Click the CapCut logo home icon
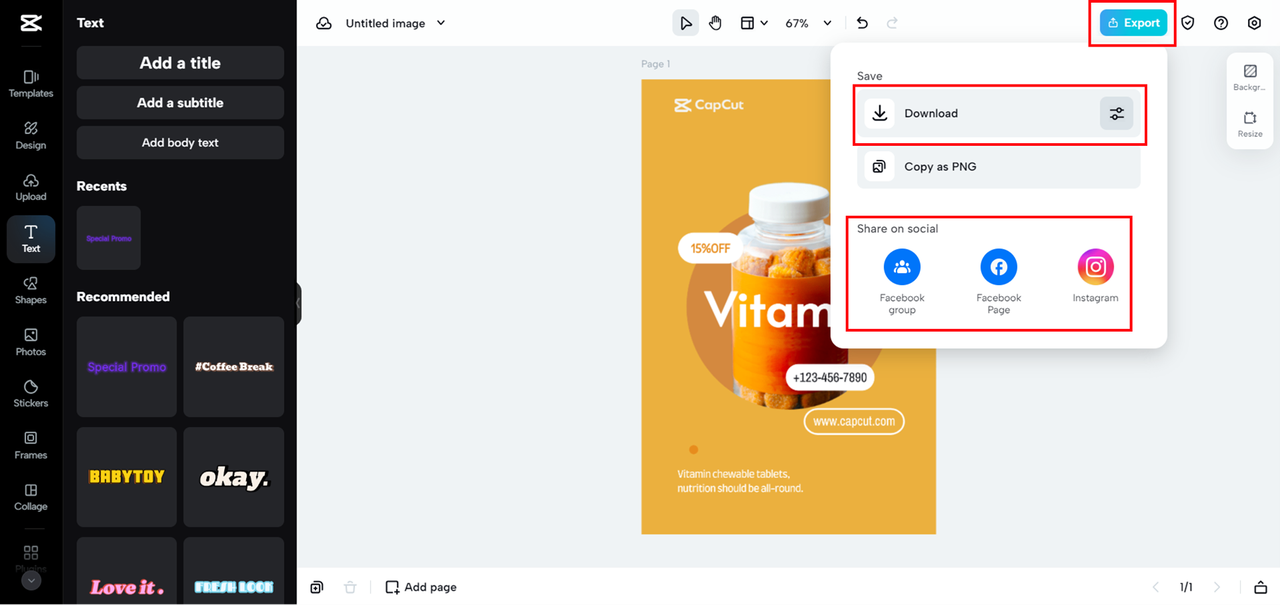 tap(30, 23)
